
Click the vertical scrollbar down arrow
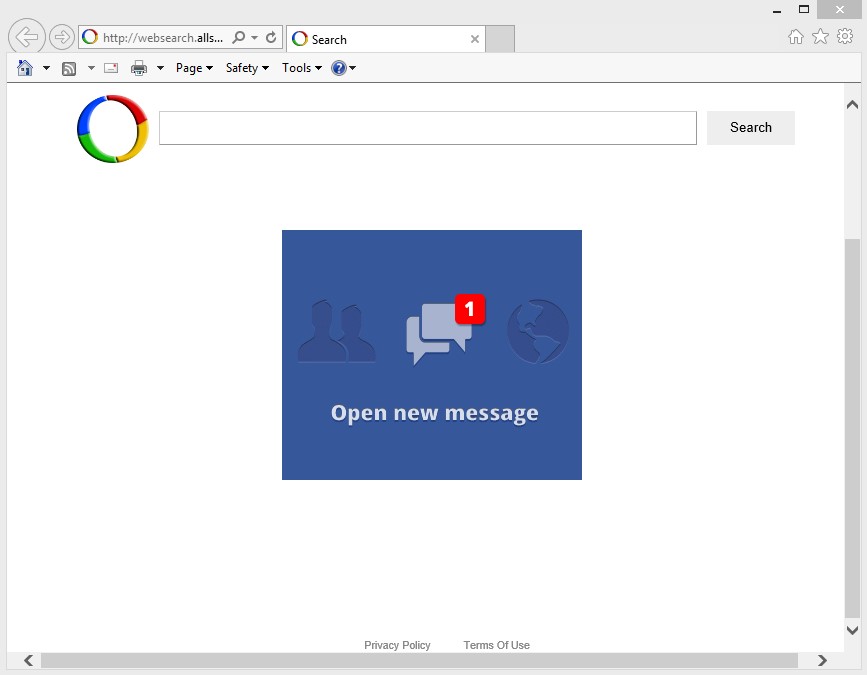point(852,630)
